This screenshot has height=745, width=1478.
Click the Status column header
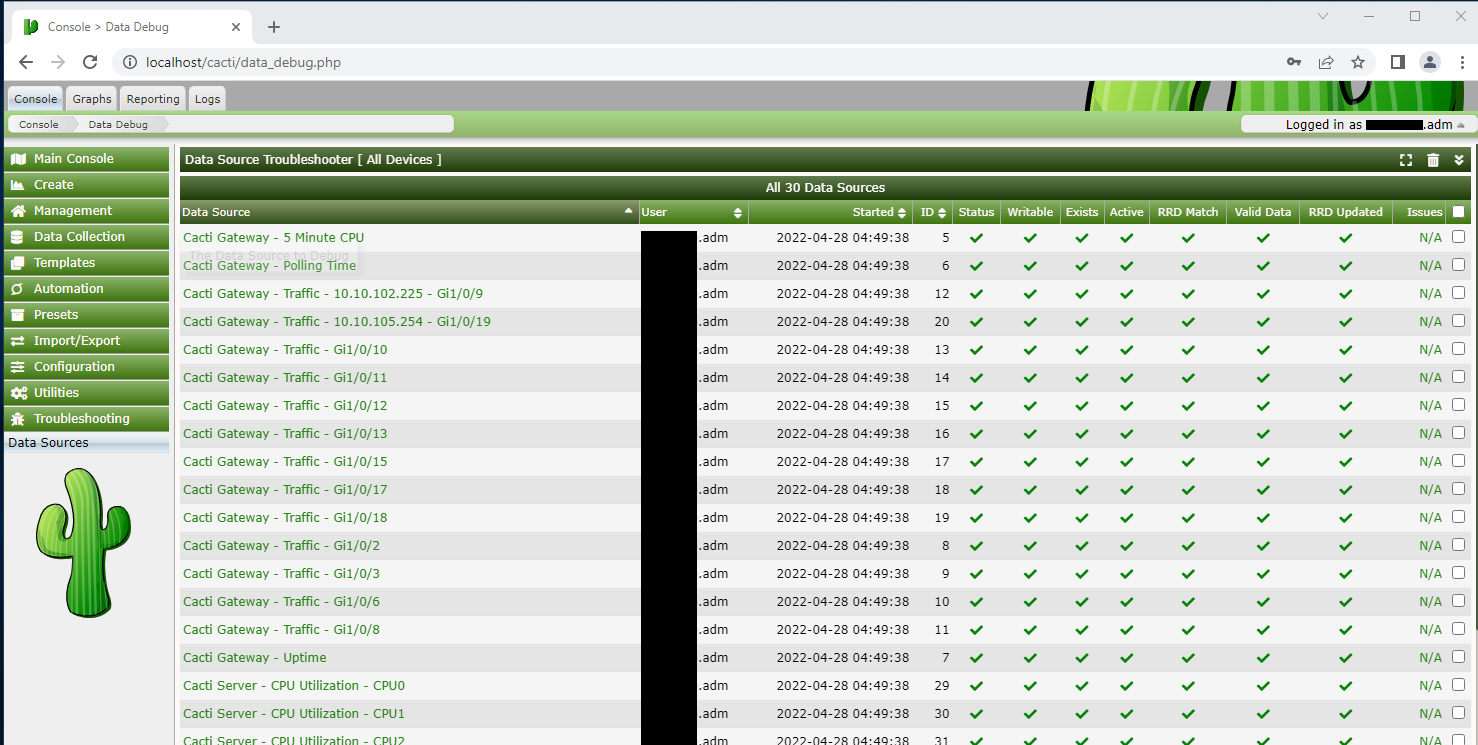tap(976, 212)
